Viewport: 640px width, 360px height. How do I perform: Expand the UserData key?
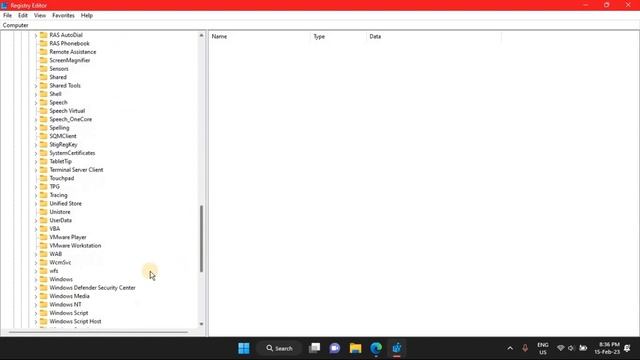click(x=36, y=220)
